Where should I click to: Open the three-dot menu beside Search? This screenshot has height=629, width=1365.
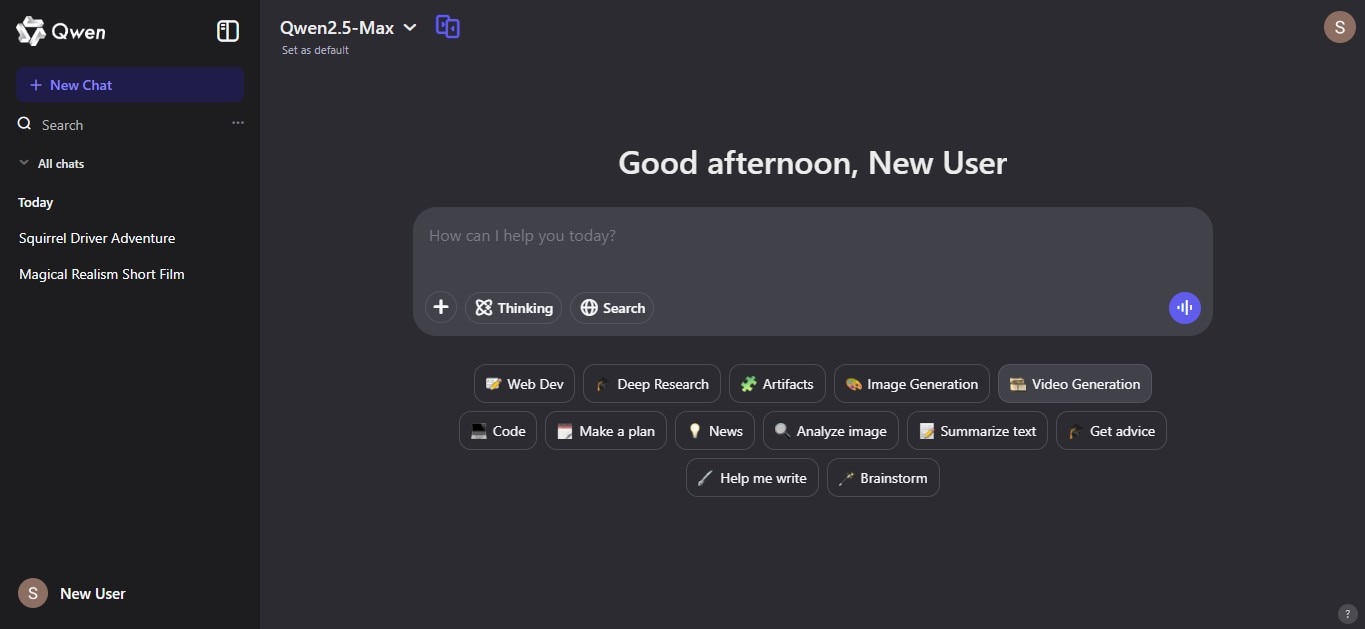pyautogui.click(x=238, y=123)
